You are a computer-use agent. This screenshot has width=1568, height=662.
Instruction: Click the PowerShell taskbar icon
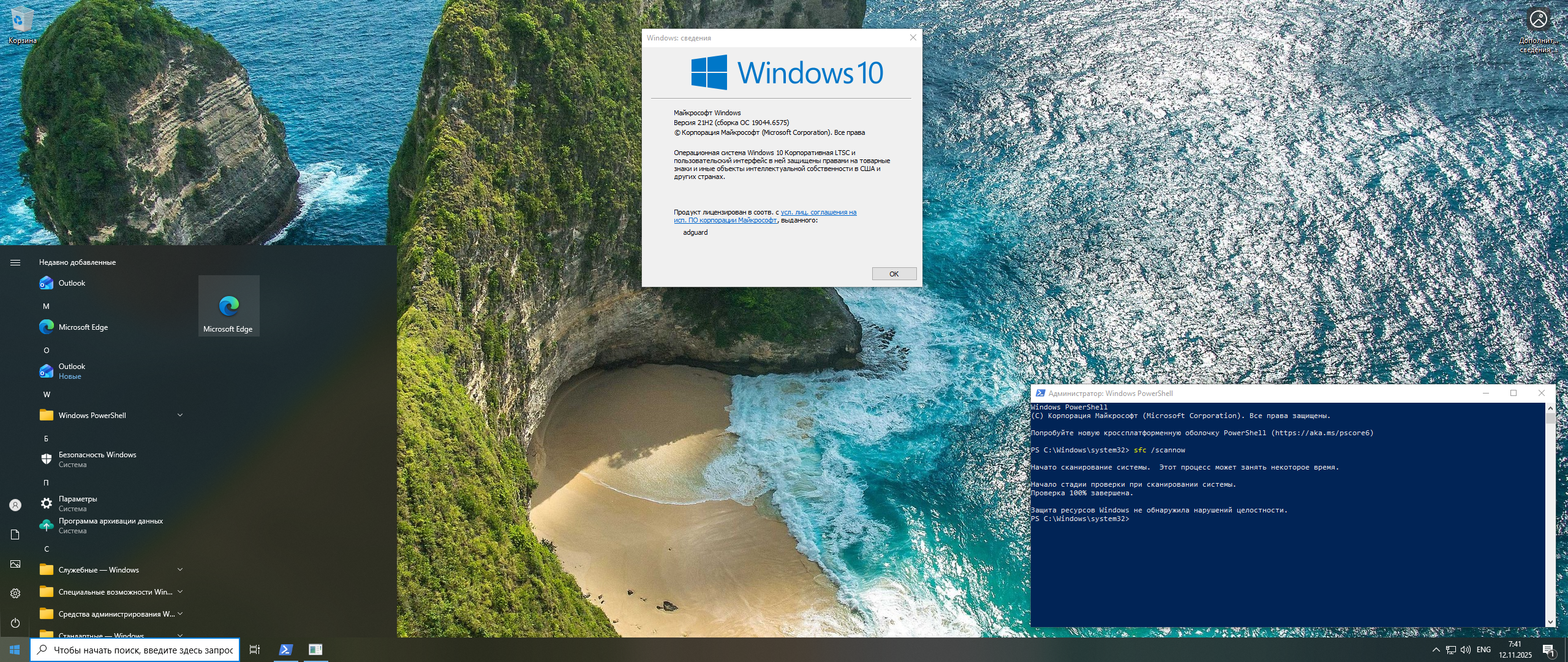pos(285,650)
